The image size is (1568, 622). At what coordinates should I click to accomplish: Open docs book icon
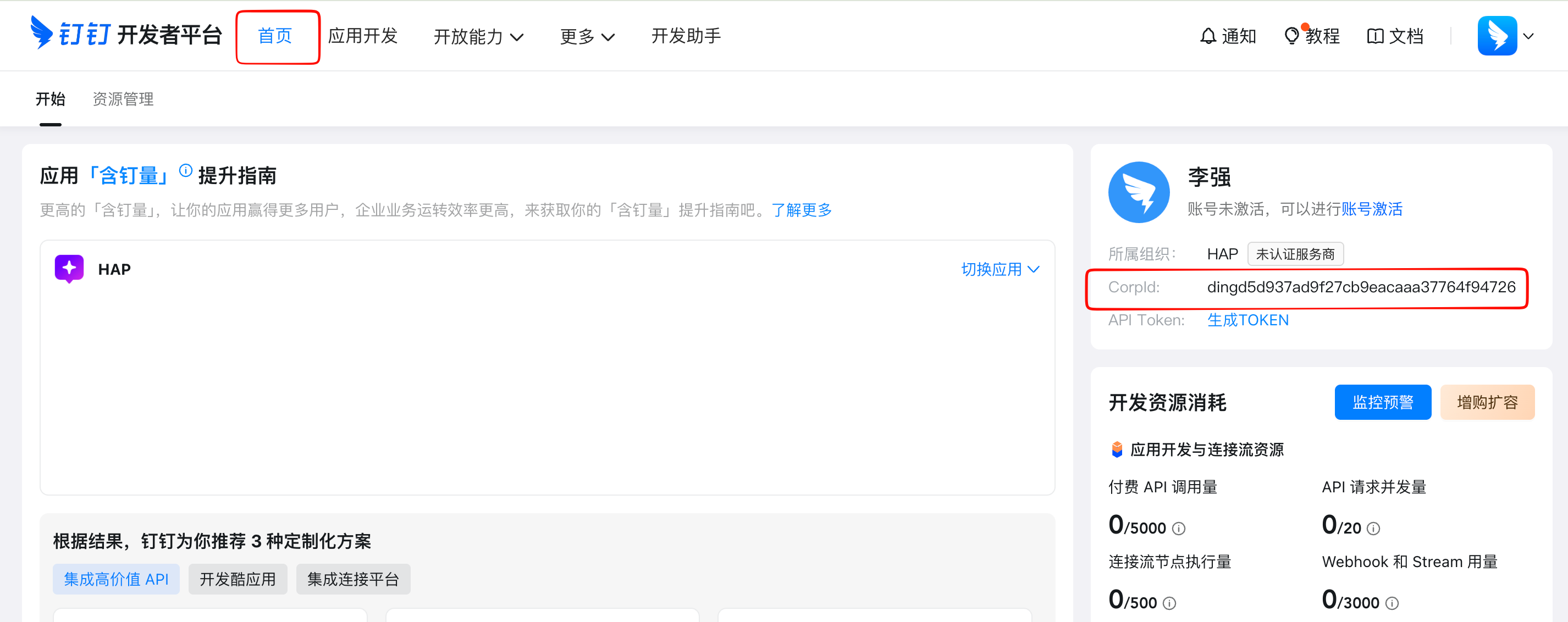[1375, 36]
